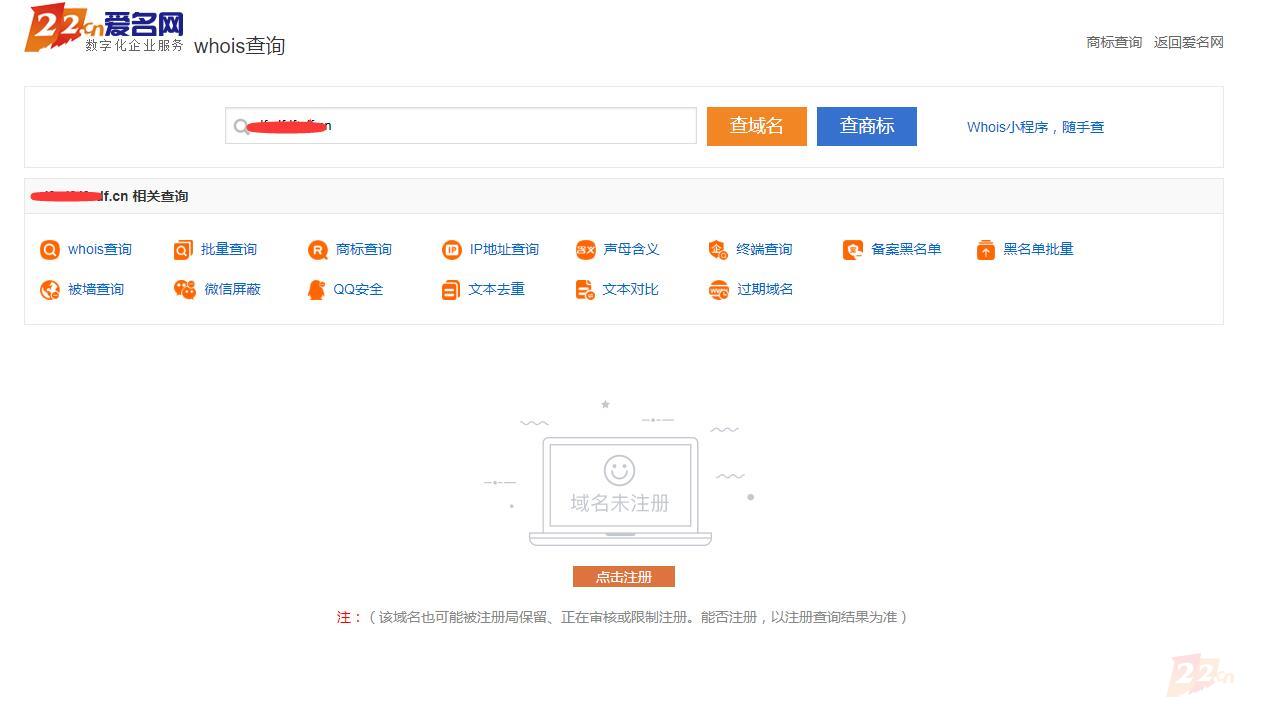Open the Whois小程序，随手查 link
This screenshot has width=1276, height=713.
1034,127
